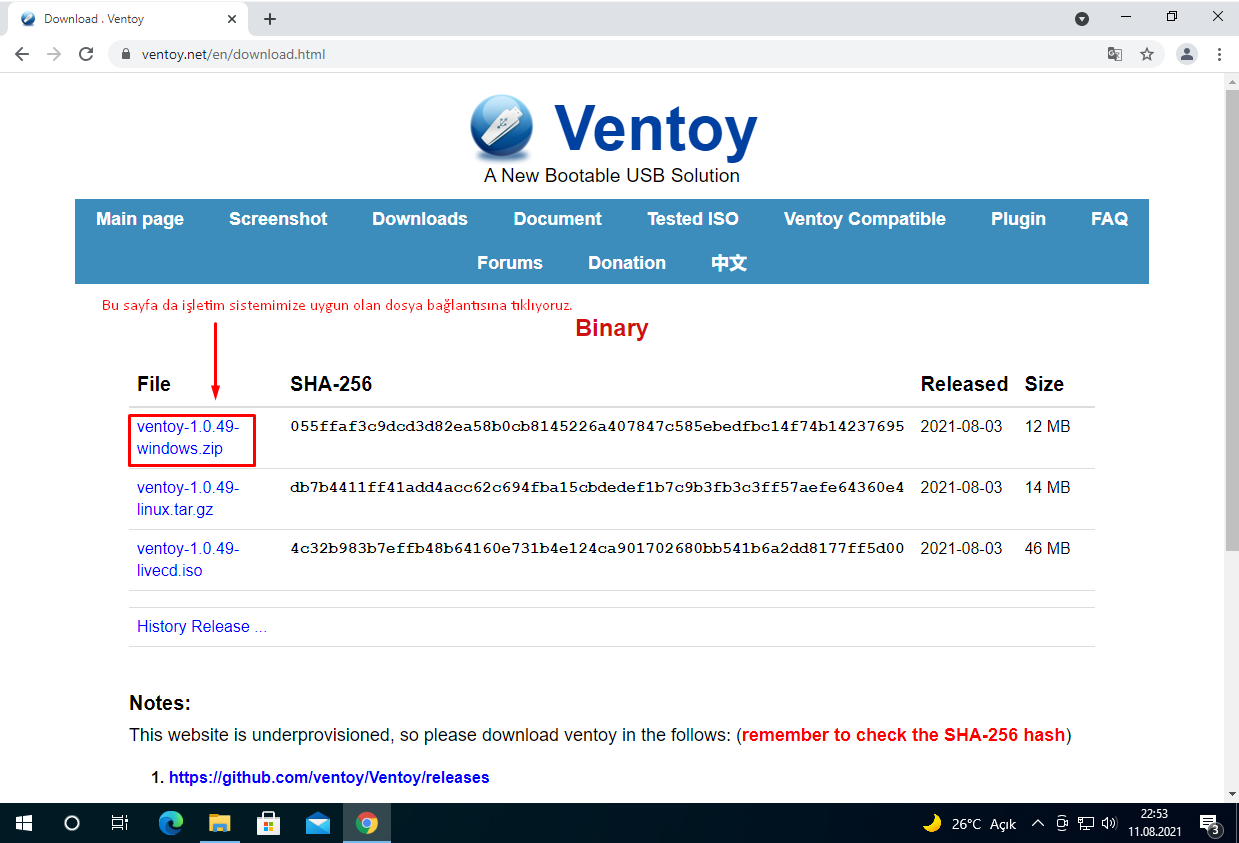This screenshot has height=843, width=1239.
Task: Show hidden system tray icons
Action: point(1037,823)
